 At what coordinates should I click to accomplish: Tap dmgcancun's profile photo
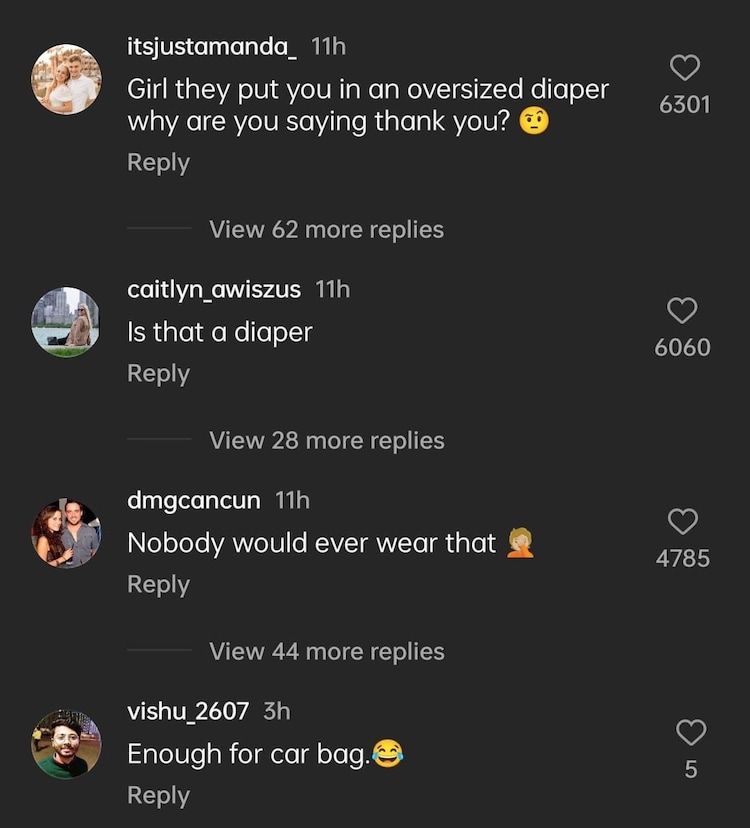[x=66, y=534]
